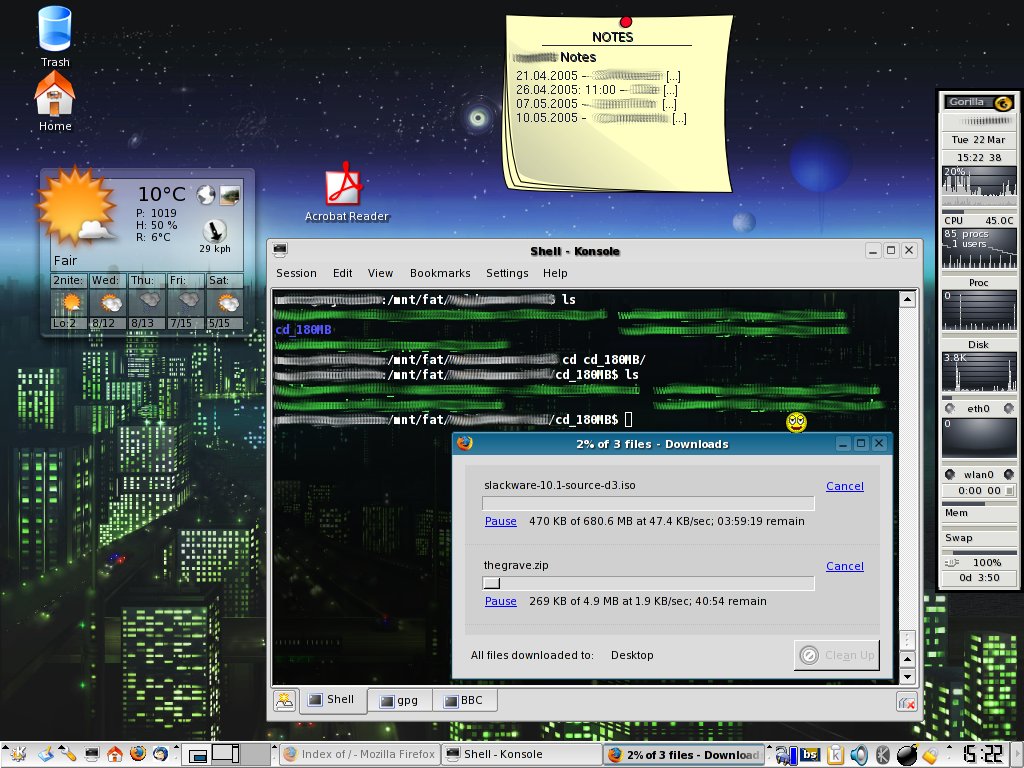Open the KDE K menu in the panel
This screenshot has height=768, width=1024.
[18, 754]
